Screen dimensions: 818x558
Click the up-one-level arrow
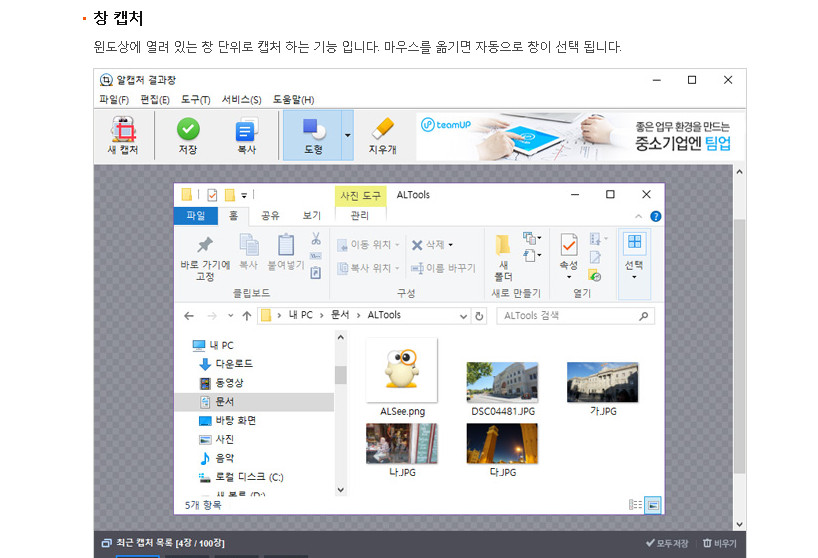tap(247, 316)
